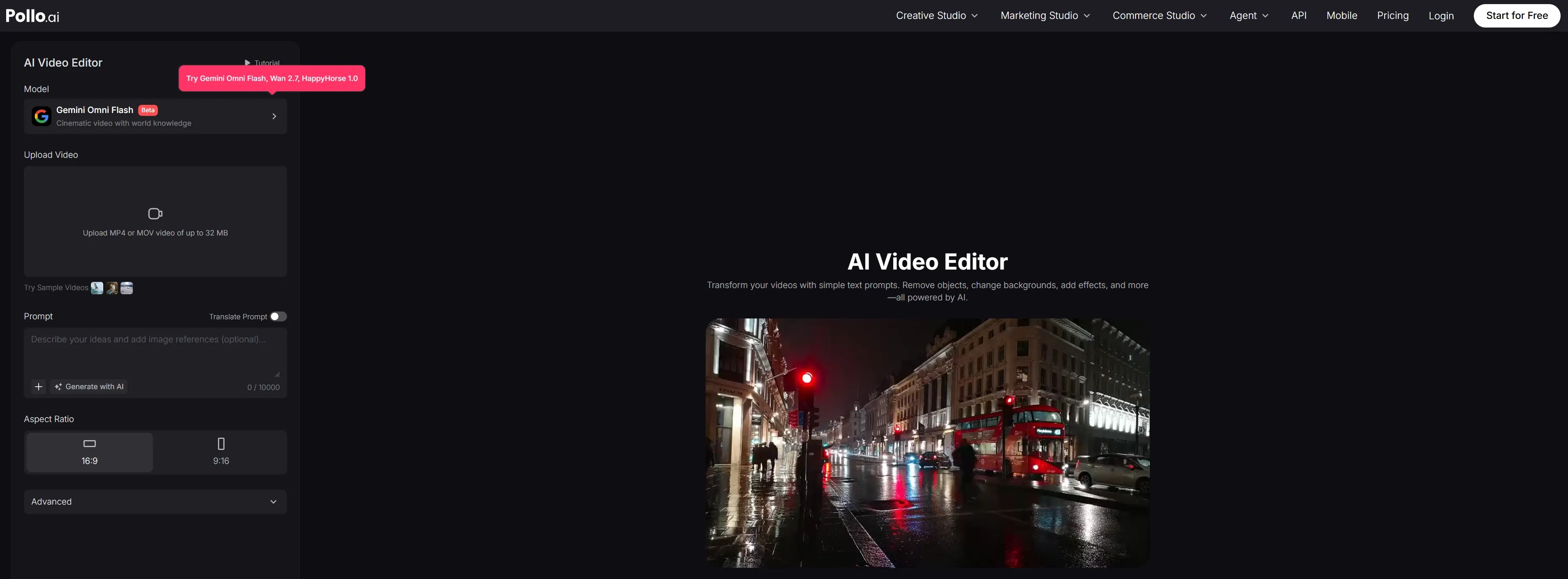Open the Agent dropdown menu

(1249, 16)
